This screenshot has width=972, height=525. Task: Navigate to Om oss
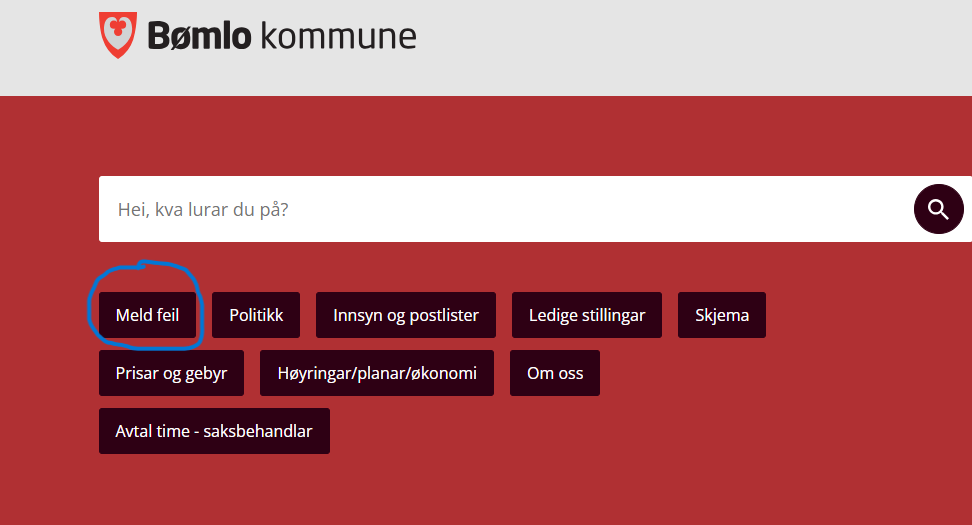(x=554, y=373)
